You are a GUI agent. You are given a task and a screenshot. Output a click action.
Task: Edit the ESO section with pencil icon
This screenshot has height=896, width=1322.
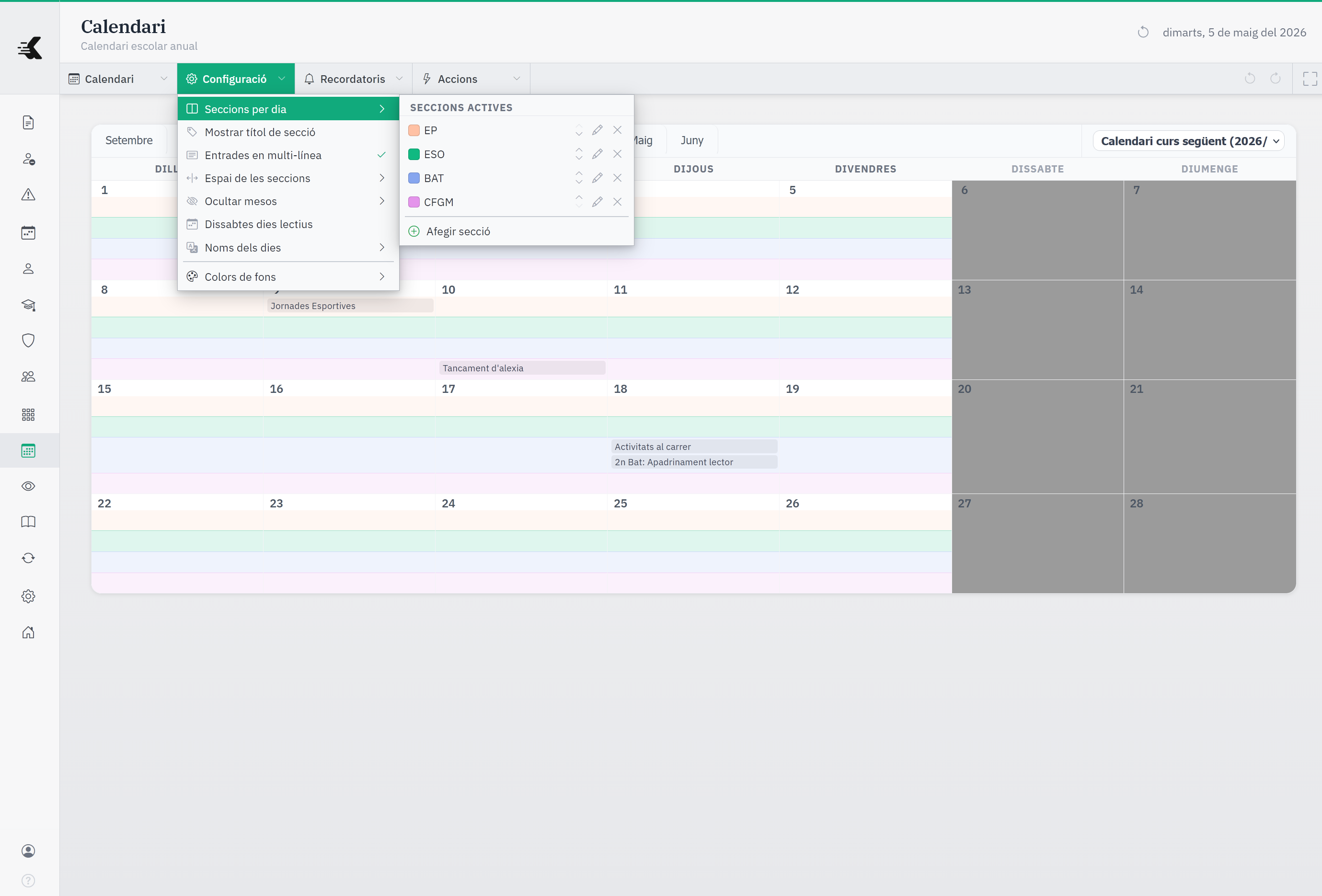tap(598, 154)
